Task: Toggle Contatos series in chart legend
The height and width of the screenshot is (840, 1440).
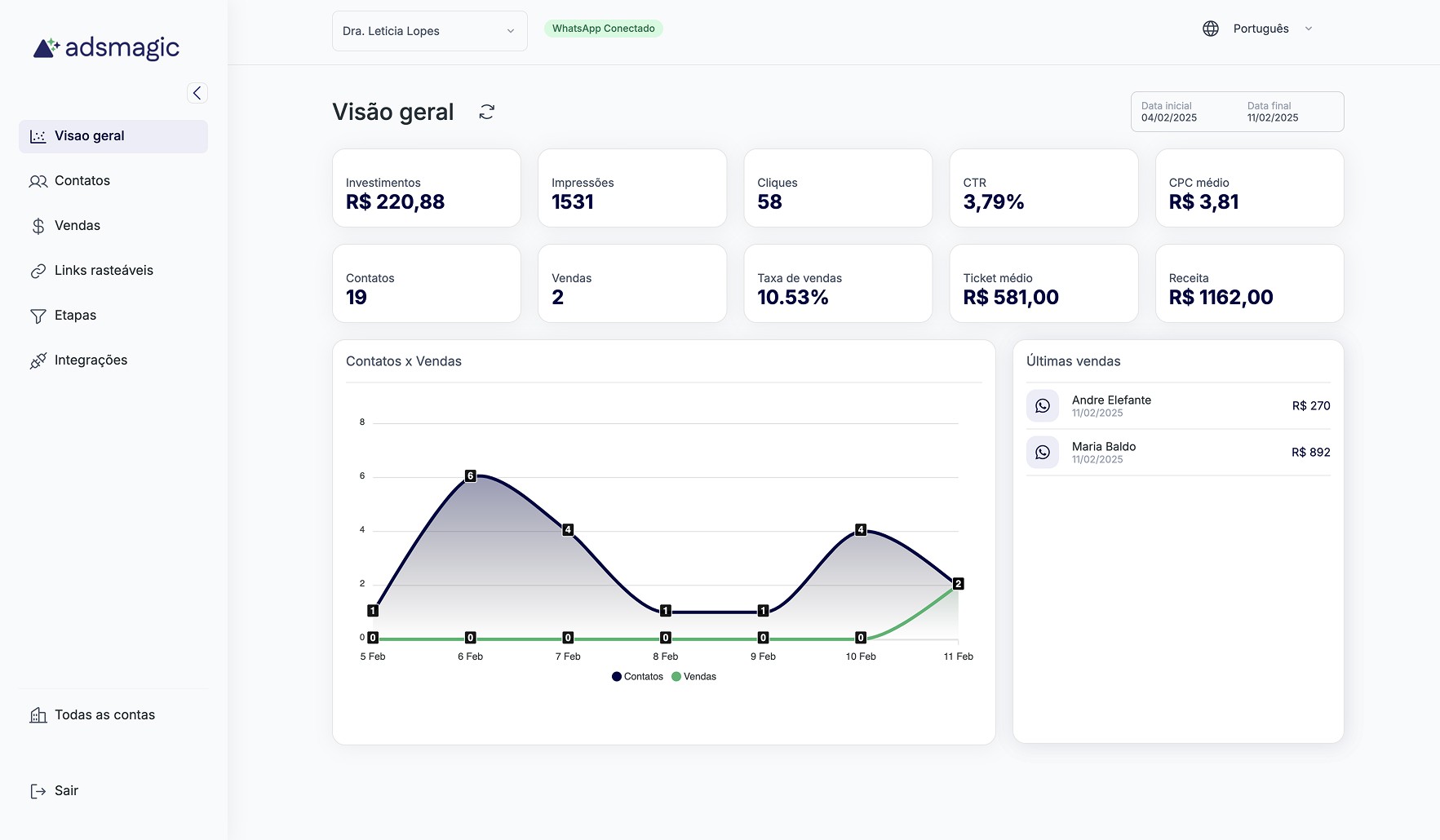Action: (638, 677)
